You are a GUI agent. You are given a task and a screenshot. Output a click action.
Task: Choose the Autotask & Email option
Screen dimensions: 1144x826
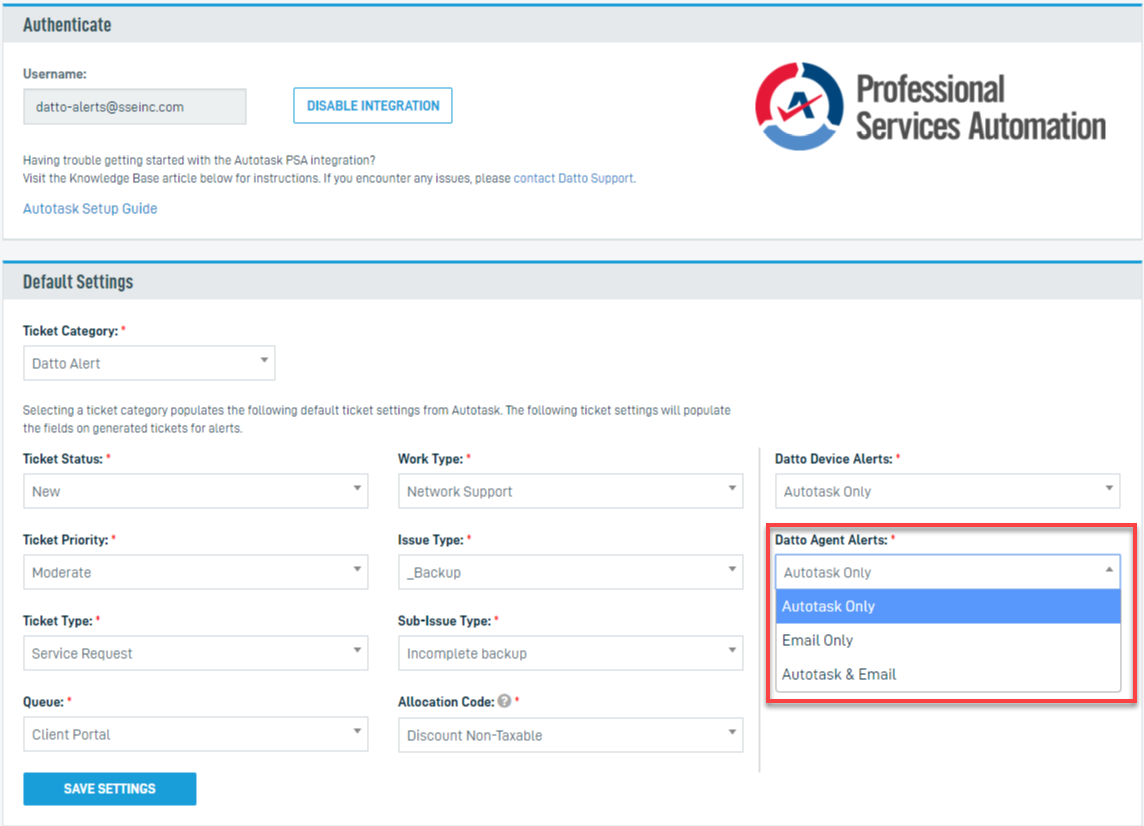coord(948,674)
